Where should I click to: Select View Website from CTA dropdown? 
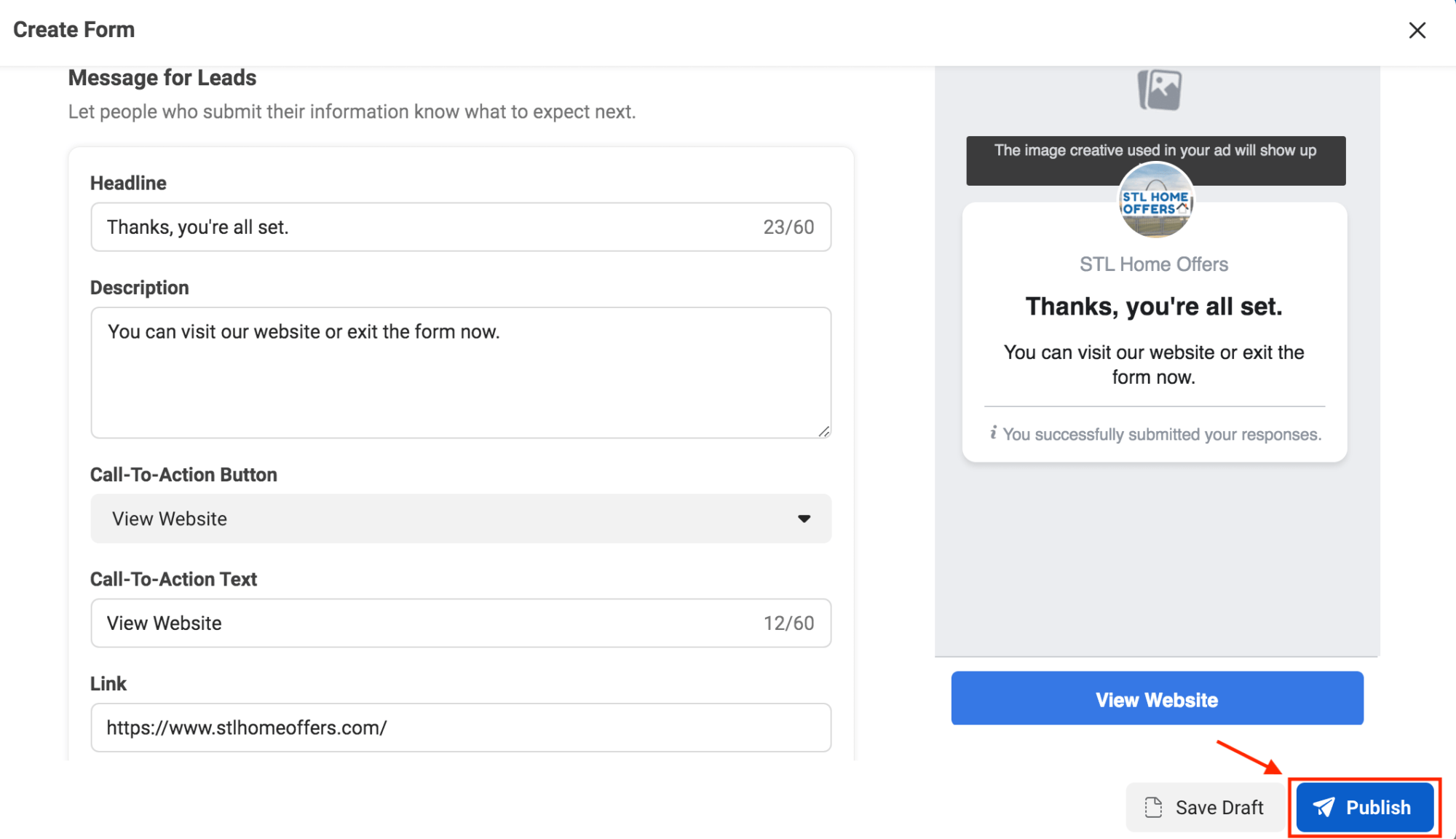pos(461,518)
